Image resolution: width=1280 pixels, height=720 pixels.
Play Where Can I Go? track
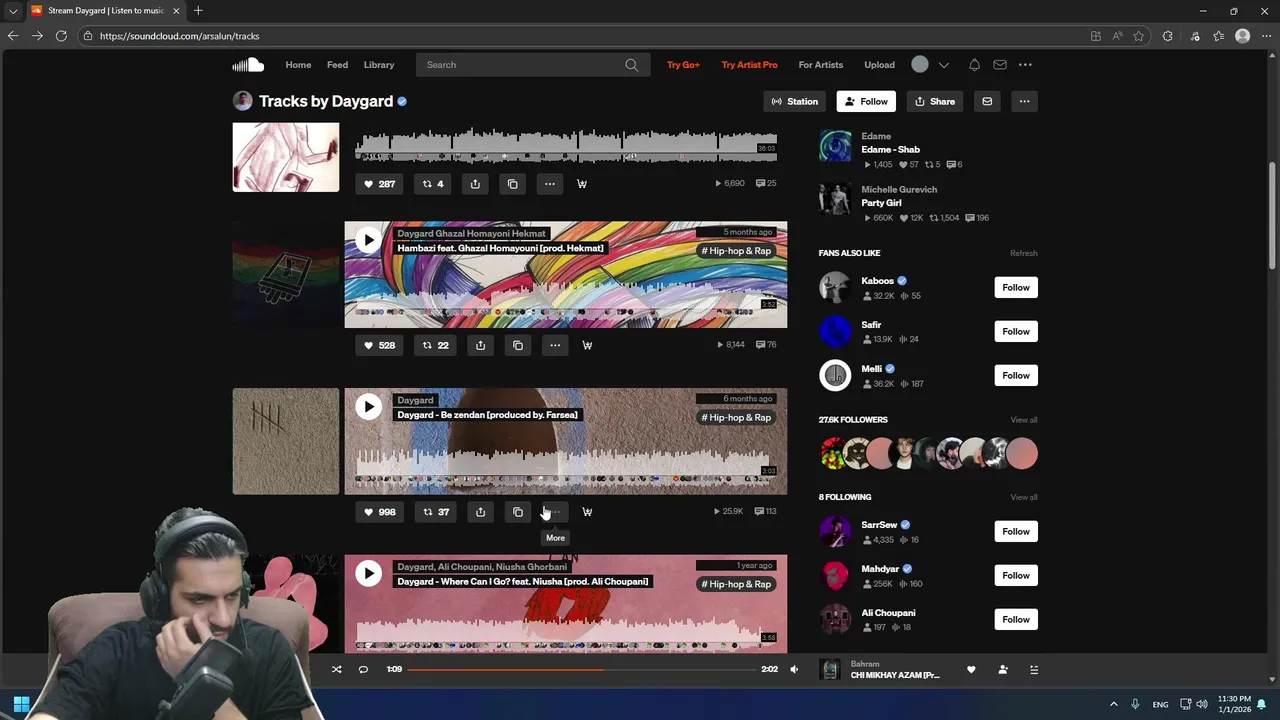[x=369, y=574]
